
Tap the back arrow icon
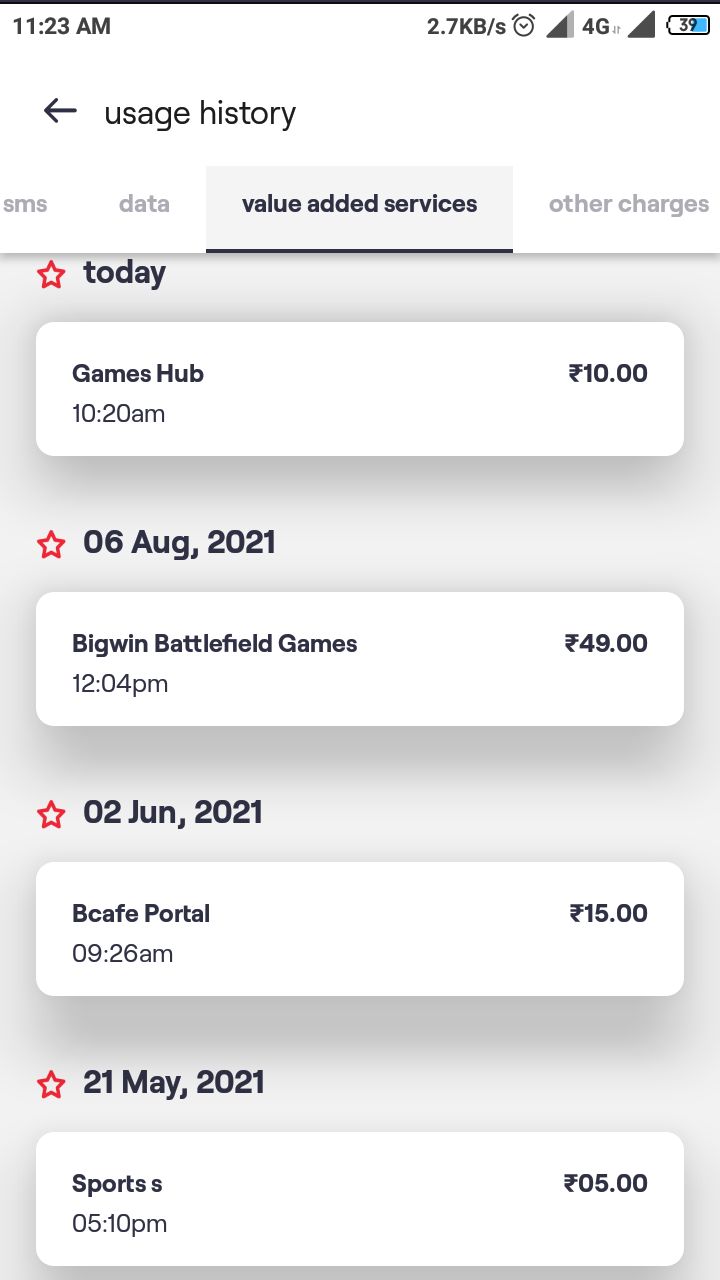(60, 112)
